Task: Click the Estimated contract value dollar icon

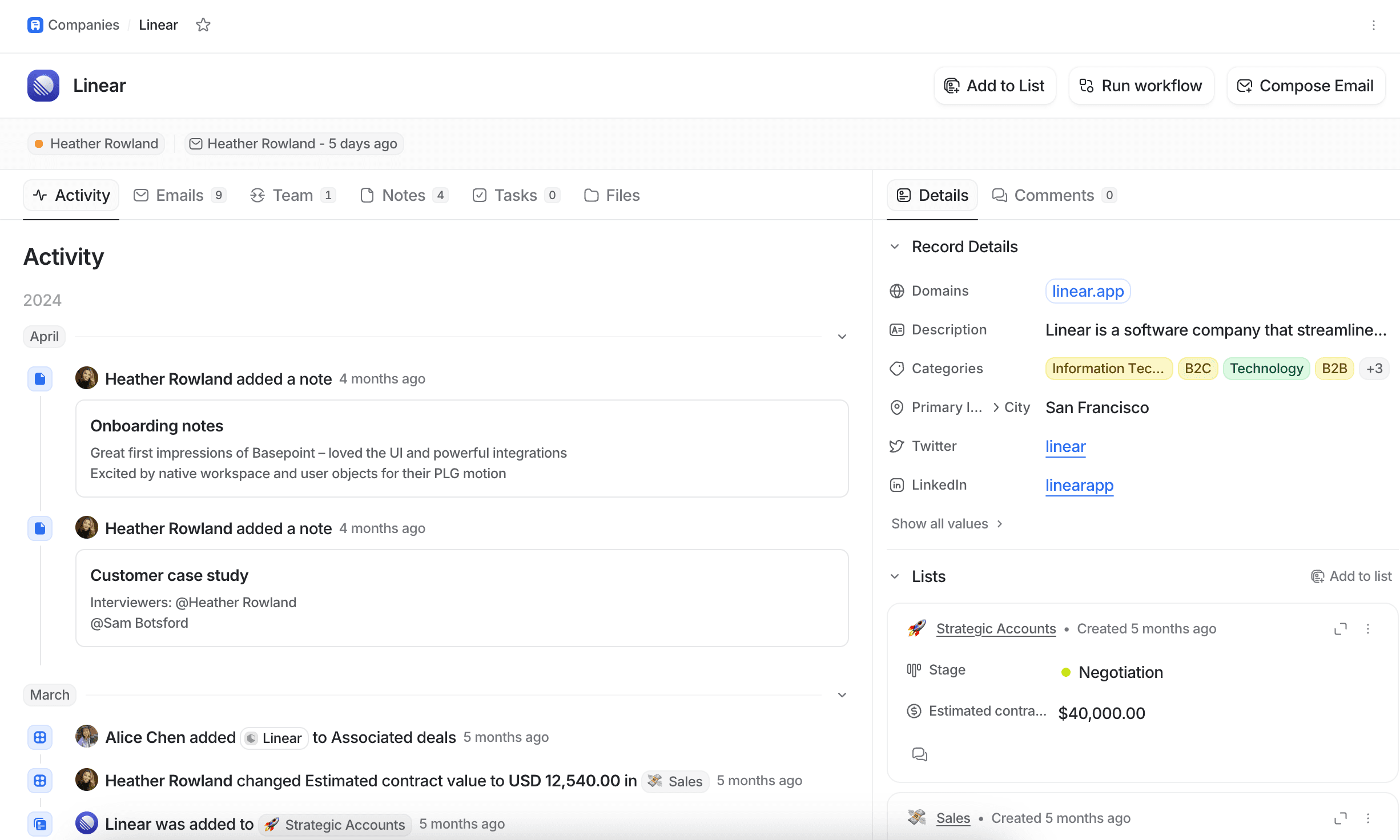Action: [914, 711]
